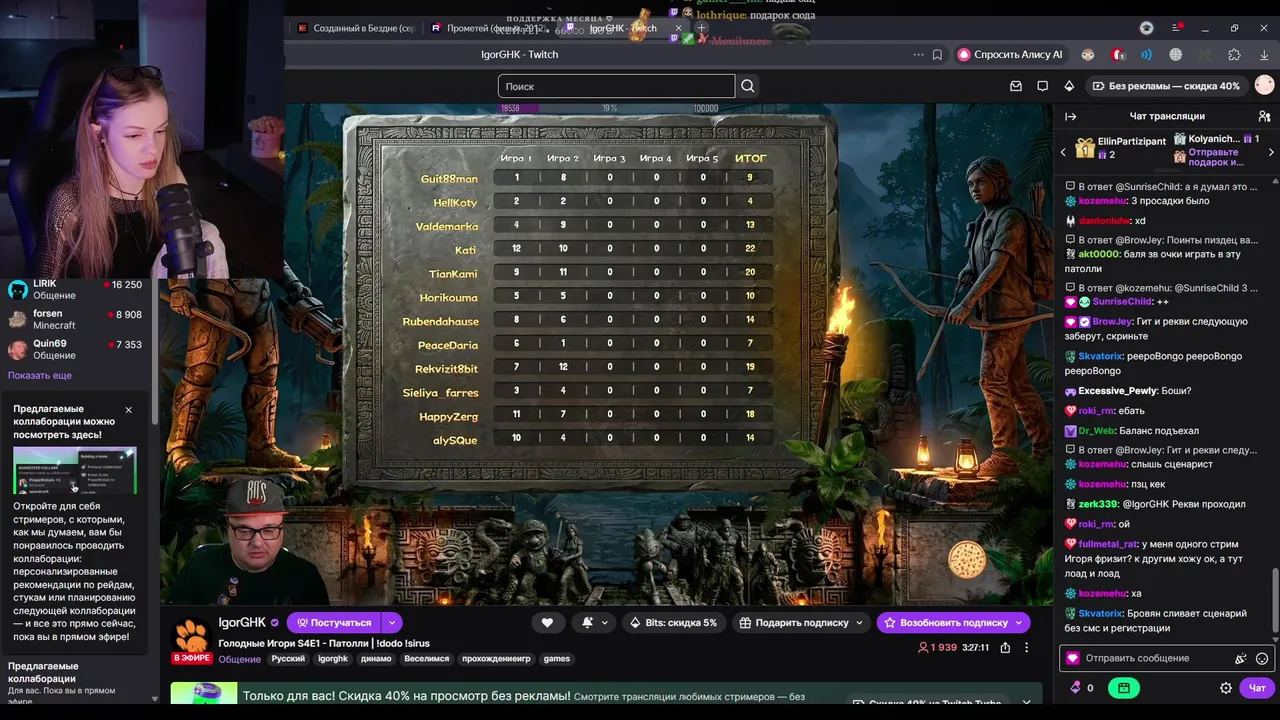Image resolution: width=1280 pixels, height=720 pixels.
Task: Open browser menu with red notification dot
Action: click(x=1177, y=28)
